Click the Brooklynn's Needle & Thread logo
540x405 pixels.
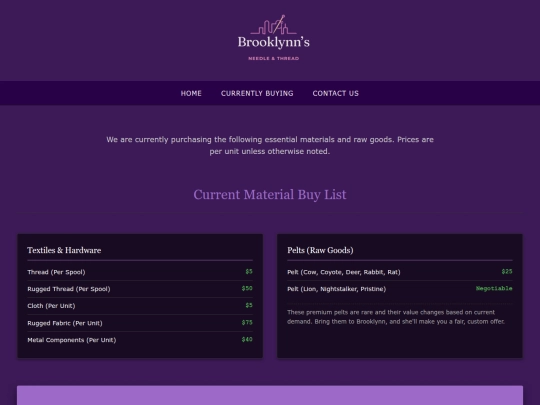[x=273, y=38]
